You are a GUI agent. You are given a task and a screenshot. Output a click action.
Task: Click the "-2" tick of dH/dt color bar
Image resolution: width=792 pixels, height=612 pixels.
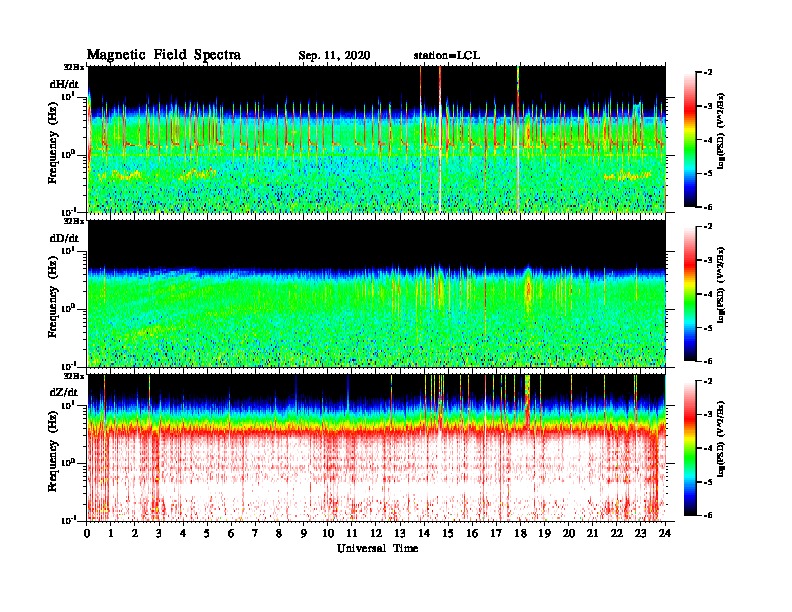[707, 73]
